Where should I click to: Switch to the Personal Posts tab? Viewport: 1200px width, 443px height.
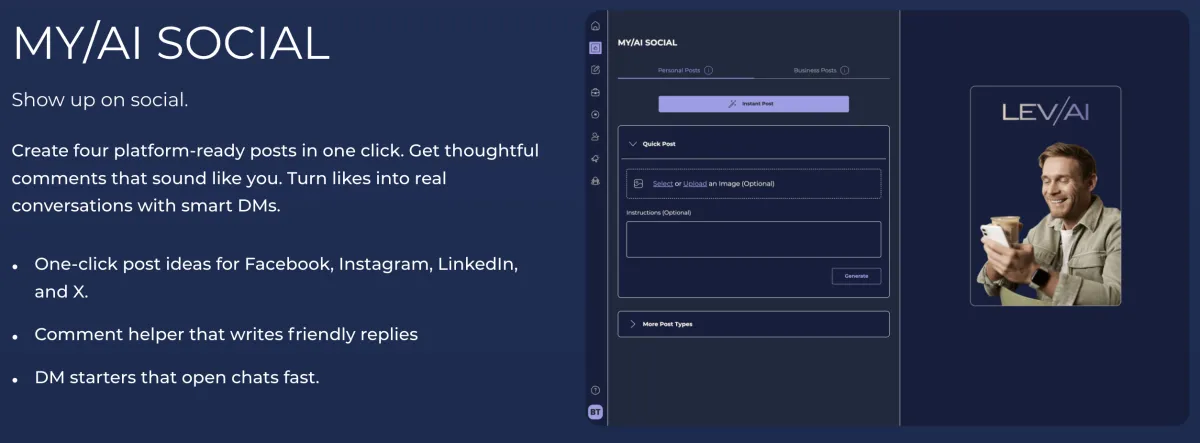click(x=685, y=70)
